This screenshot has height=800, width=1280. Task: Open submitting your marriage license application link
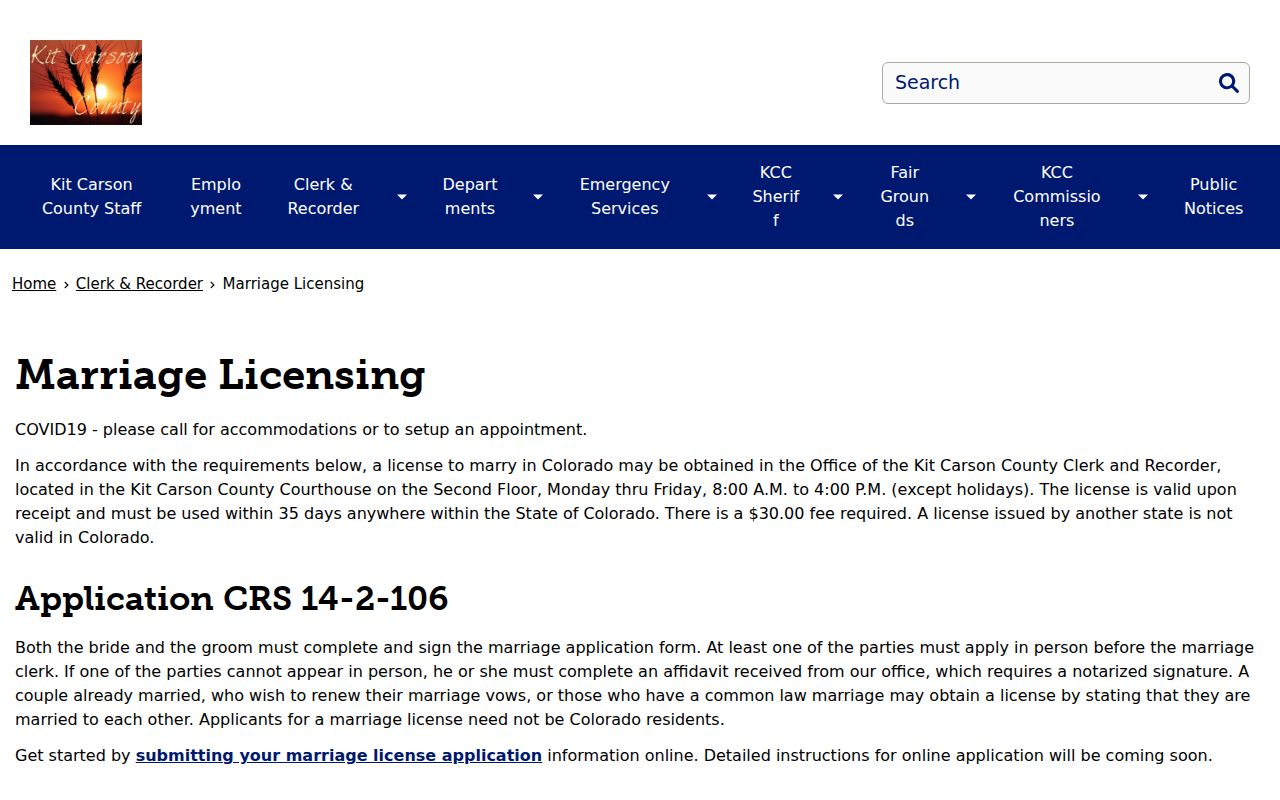click(339, 756)
